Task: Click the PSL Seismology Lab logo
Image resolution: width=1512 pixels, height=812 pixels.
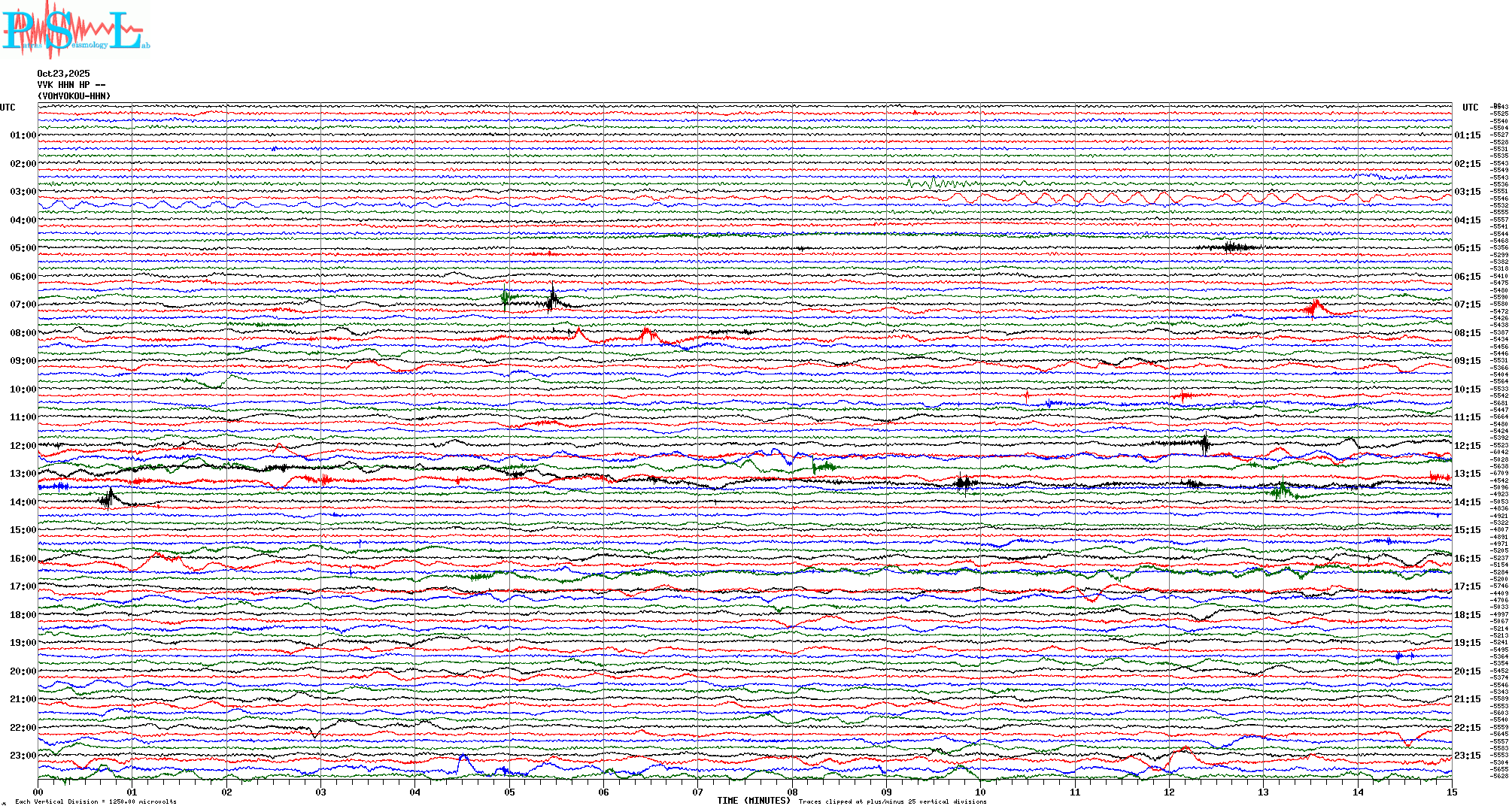Action: pyautogui.click(x=75, y=30)
